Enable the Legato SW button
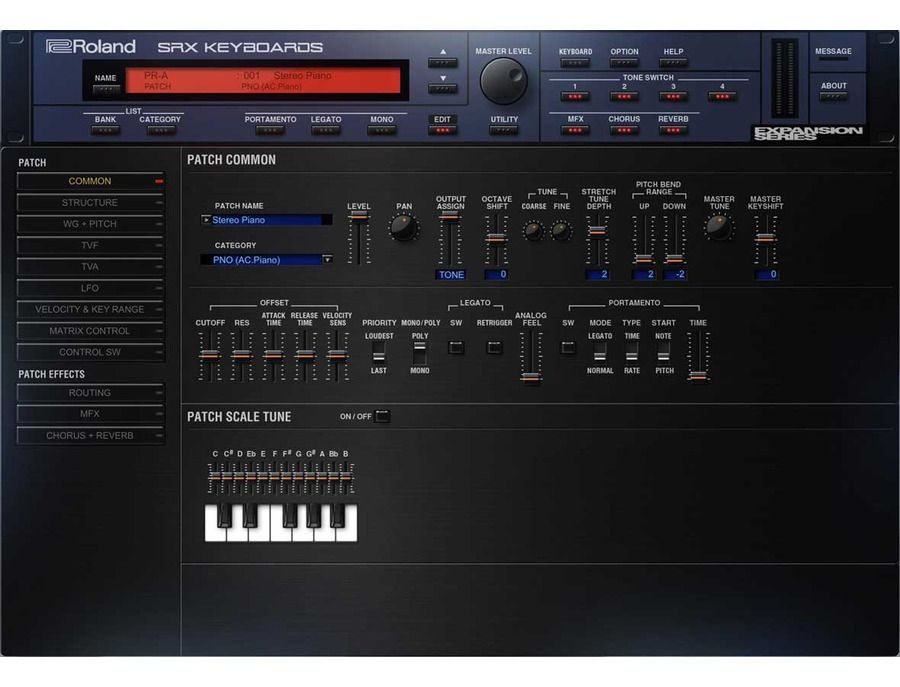Screen dimensions: 900x687 tap(456, 347)
